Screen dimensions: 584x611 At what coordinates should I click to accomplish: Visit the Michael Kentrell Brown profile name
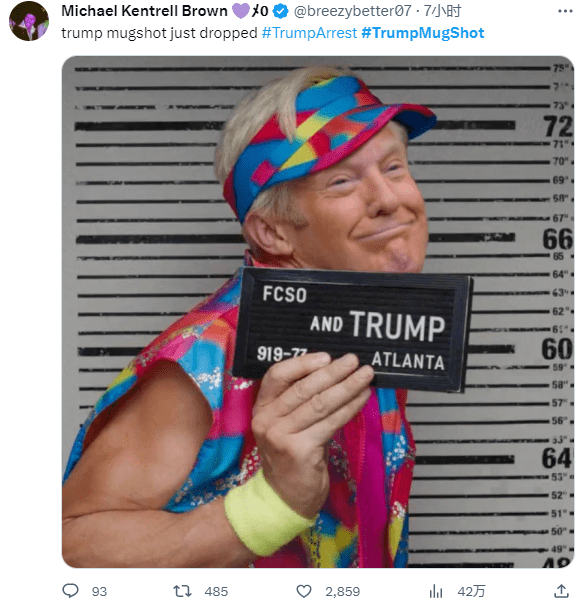click(x=144, y=11)
